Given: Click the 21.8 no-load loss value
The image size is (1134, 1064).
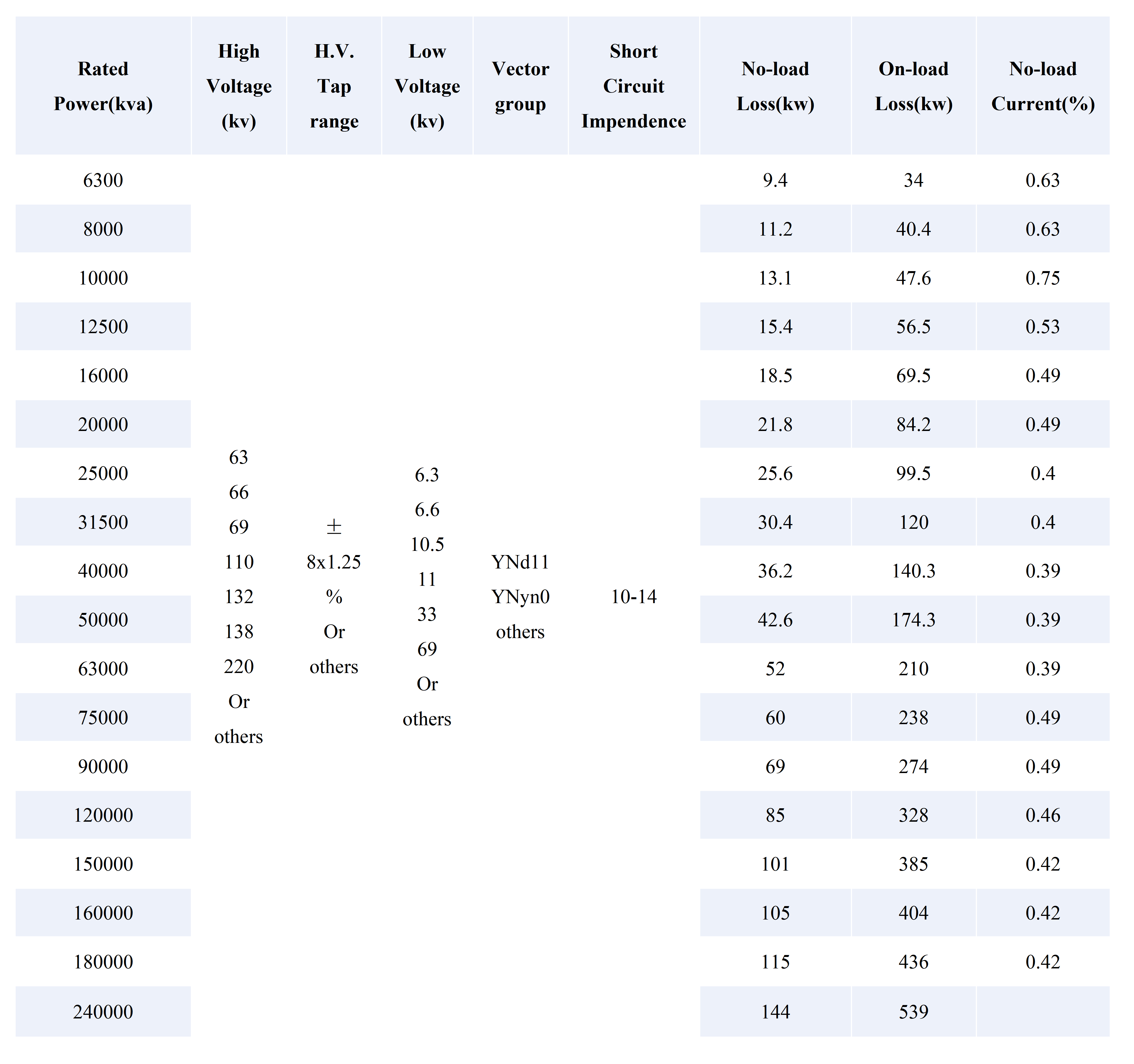Looking at the screenshot, I should coord(776,425).
